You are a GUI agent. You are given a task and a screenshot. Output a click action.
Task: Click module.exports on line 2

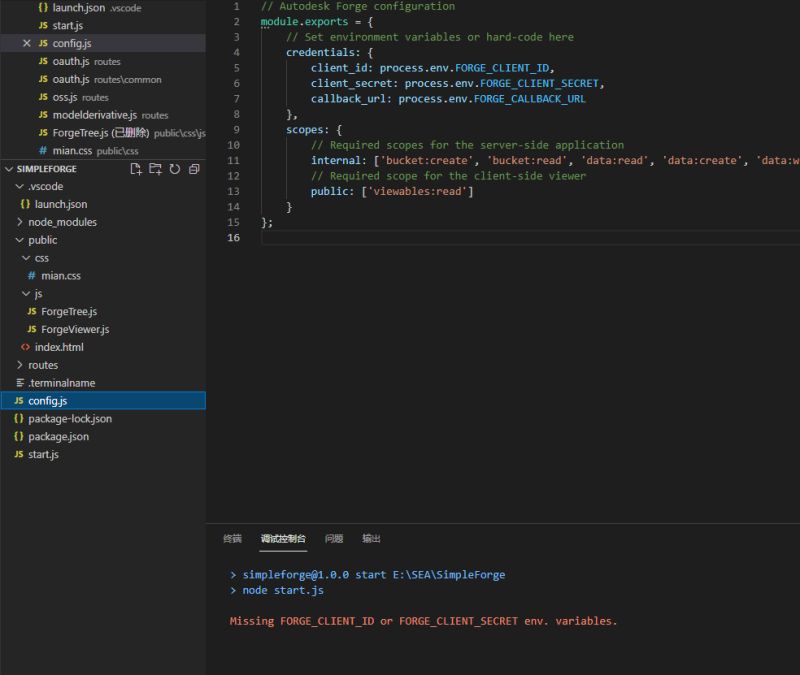(x=304, y=22)
